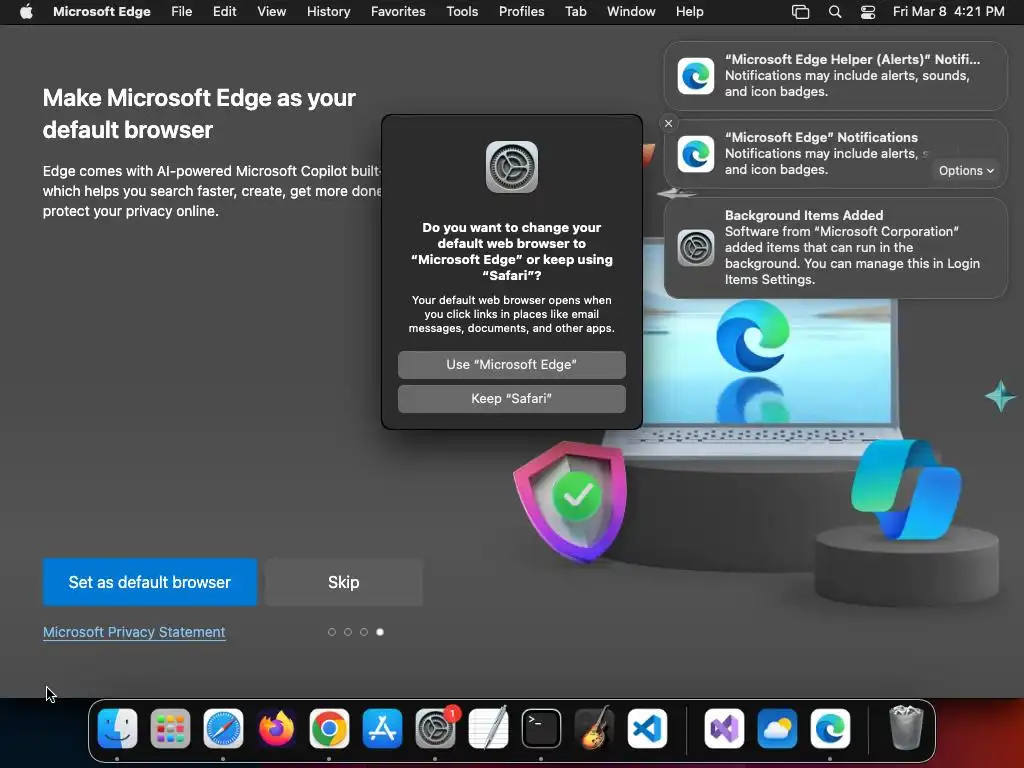Select the third page indicator dot
The image size is (1024, 768).
coord(364,632)
